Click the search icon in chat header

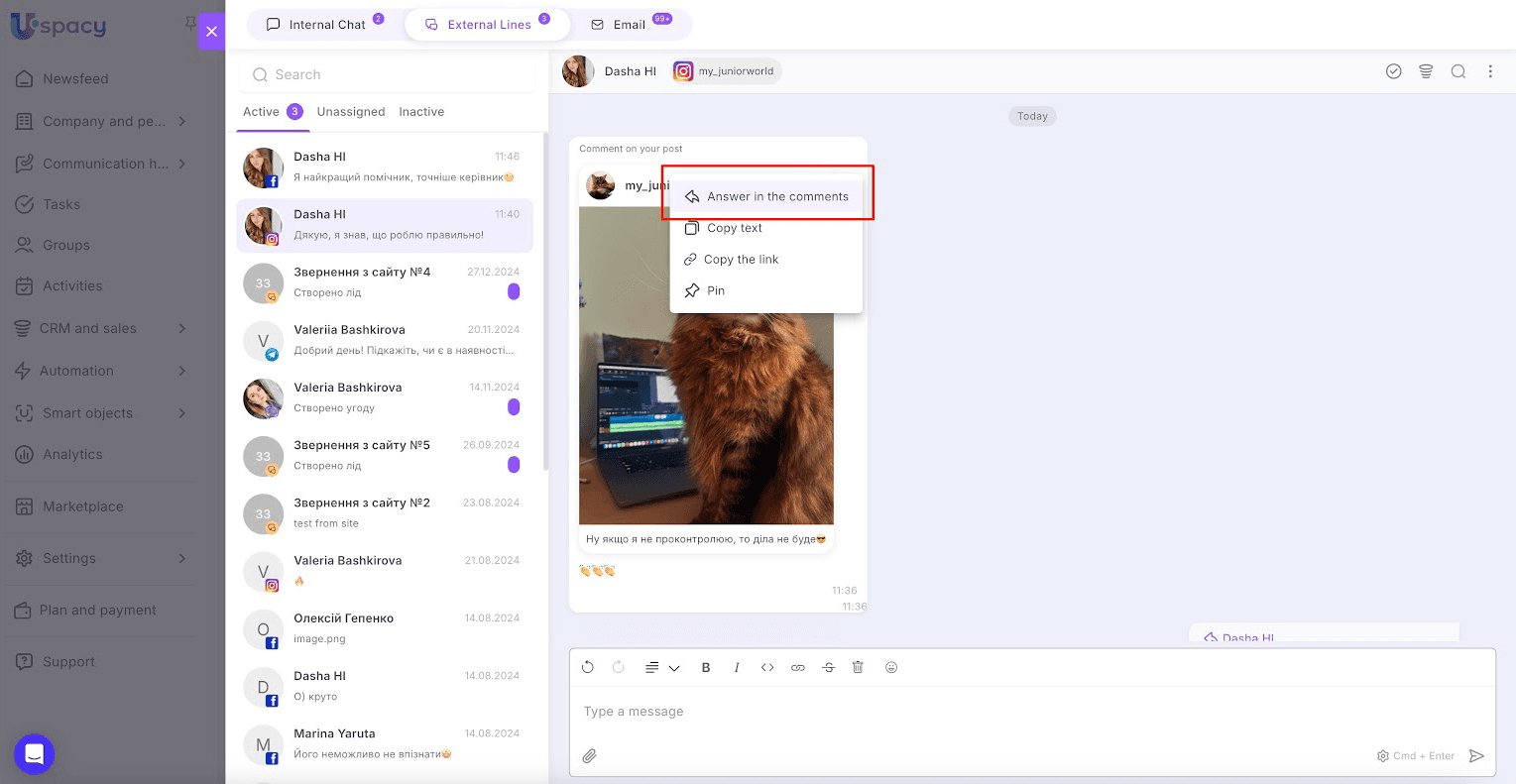[1458, 71]
